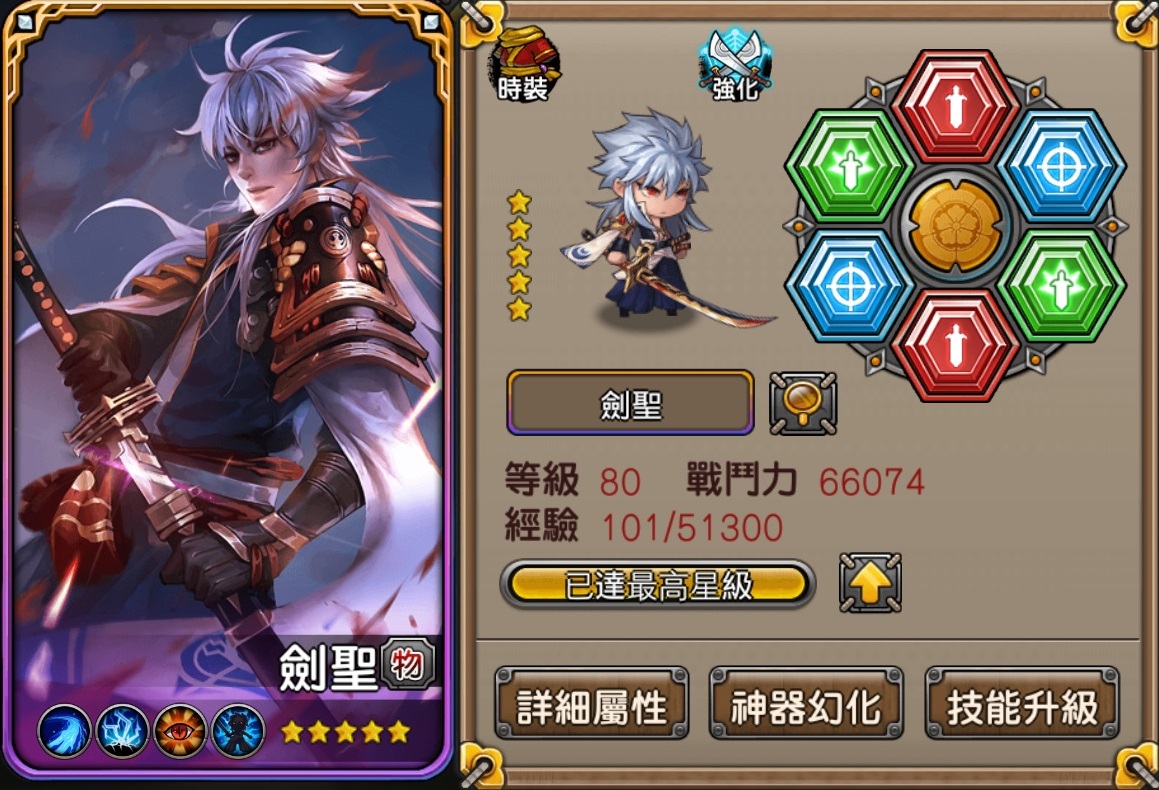This screenshot has height=790, width=1159.
Task: Click the magnifying glass inspect icon
Action: pos(803,403)
